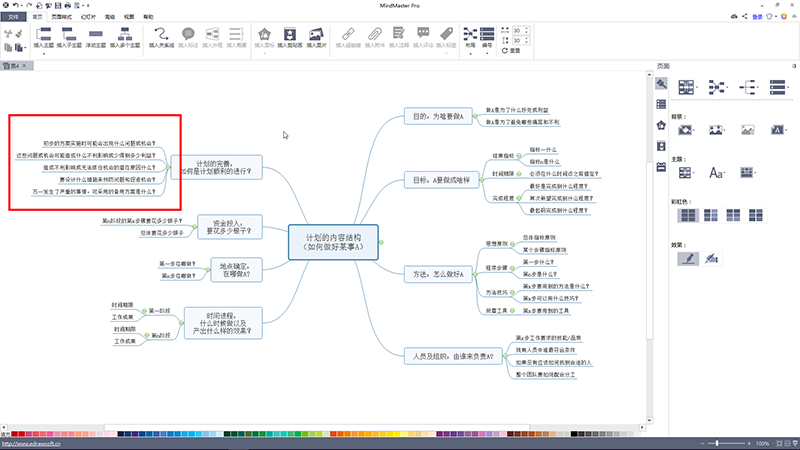This screenshot has height=450, width=800.
Task: Click the Insert Clipart (插入剪贴画) icon
Action: coord(290,36)
